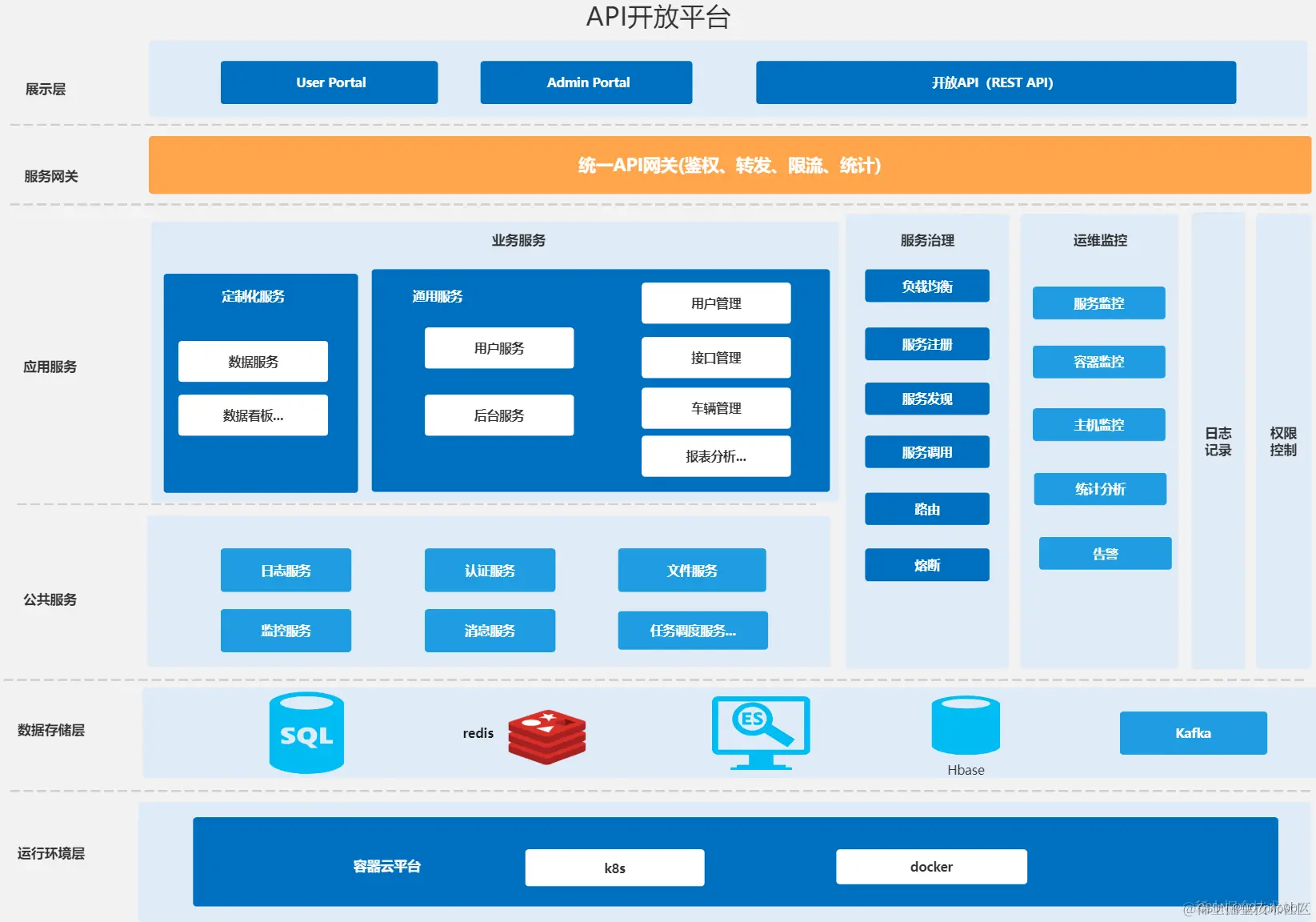Click the Hbase text label
Image resolution: width=1316 pixels, height=922 pixels.
point(966,770)
